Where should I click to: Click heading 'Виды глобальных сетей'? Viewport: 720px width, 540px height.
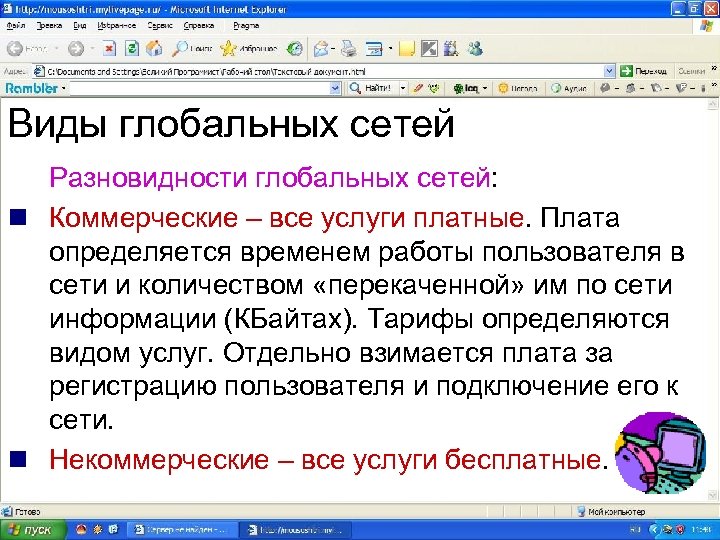click(x=231, y=124)
